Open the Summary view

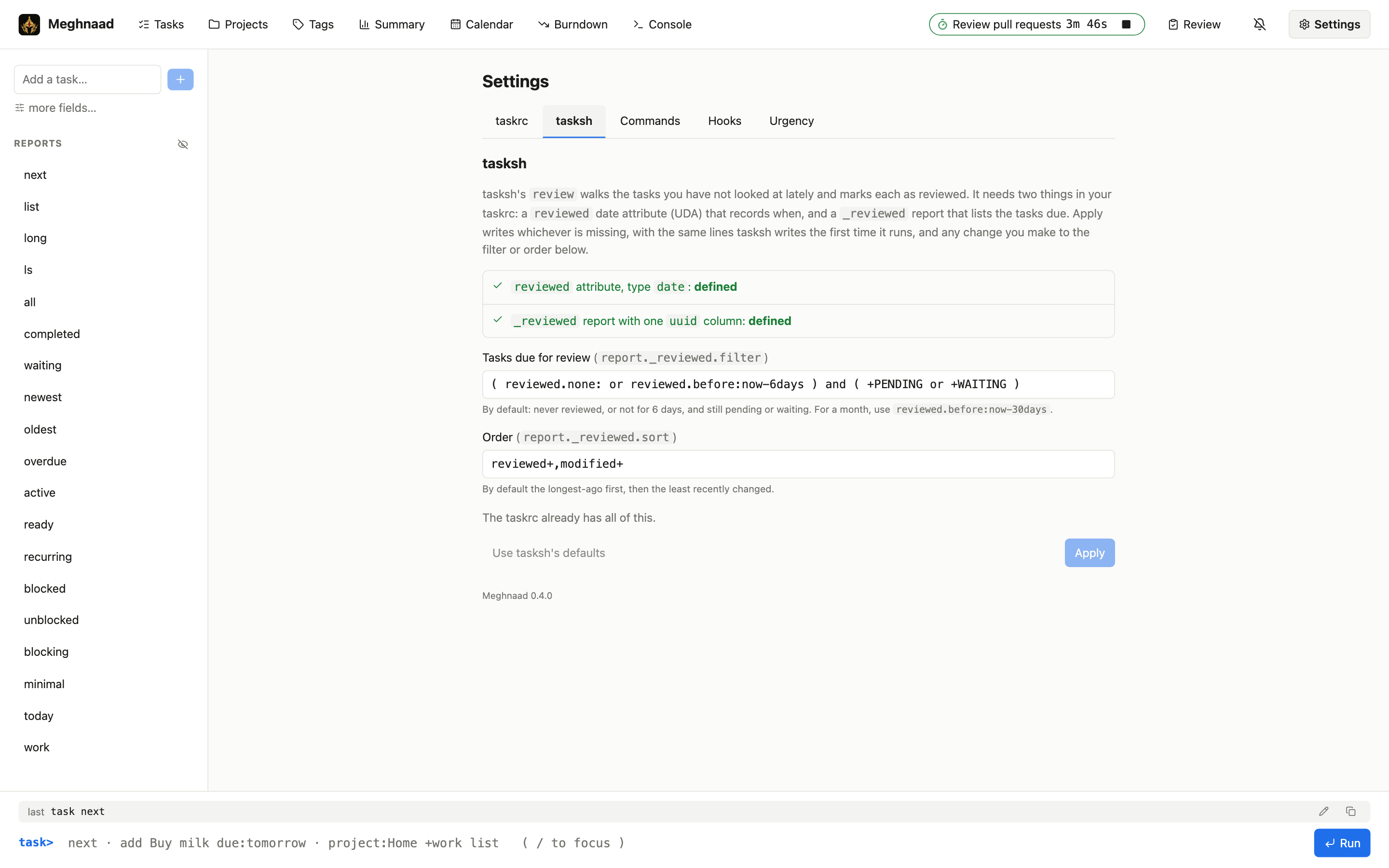point(392,24)
